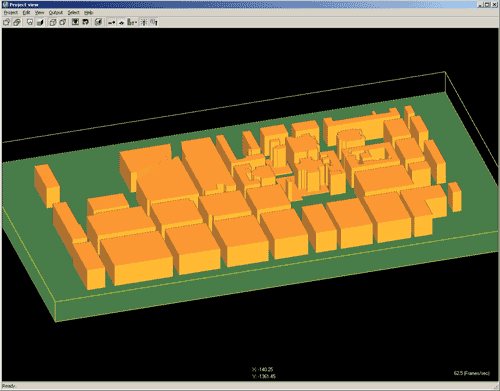Open the Project menu
The height and width of the screenshot is (391, 500).
[10, 12]
